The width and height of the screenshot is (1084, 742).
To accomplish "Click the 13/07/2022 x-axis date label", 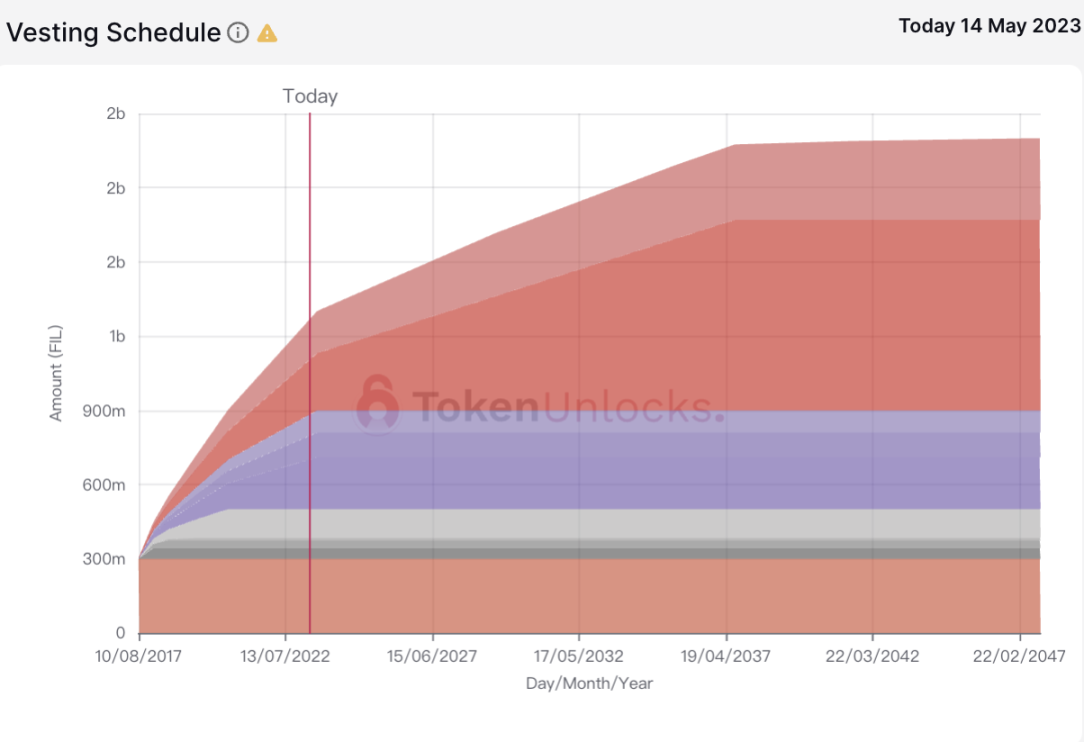I will tap(285, 656).
